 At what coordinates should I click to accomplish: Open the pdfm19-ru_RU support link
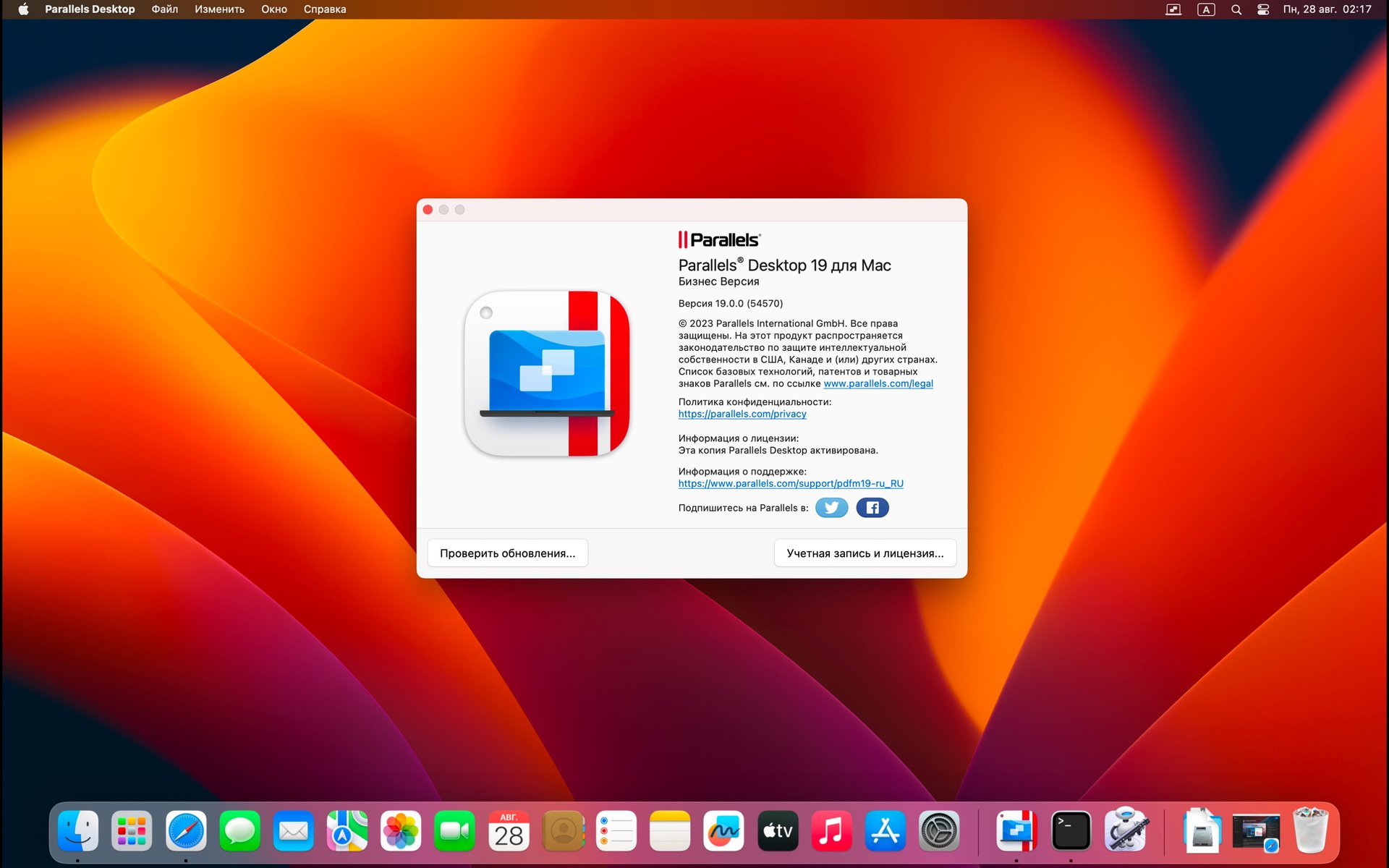point(791,484)
